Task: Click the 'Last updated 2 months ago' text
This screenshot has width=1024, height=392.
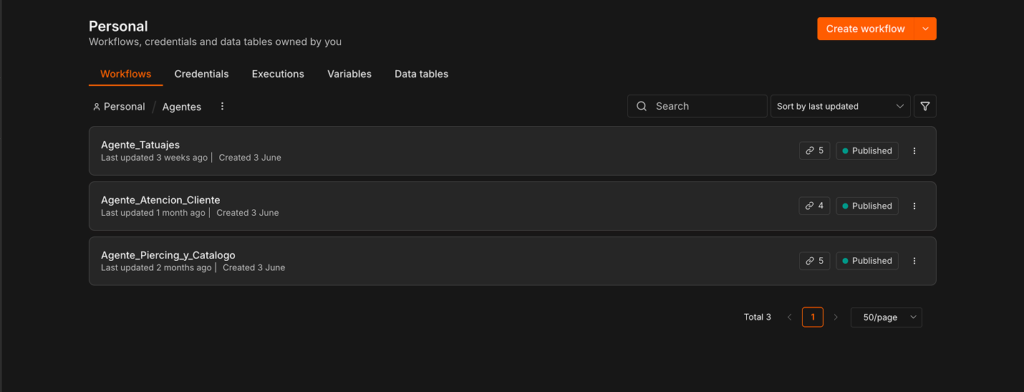Action: (x=156, y=268)
